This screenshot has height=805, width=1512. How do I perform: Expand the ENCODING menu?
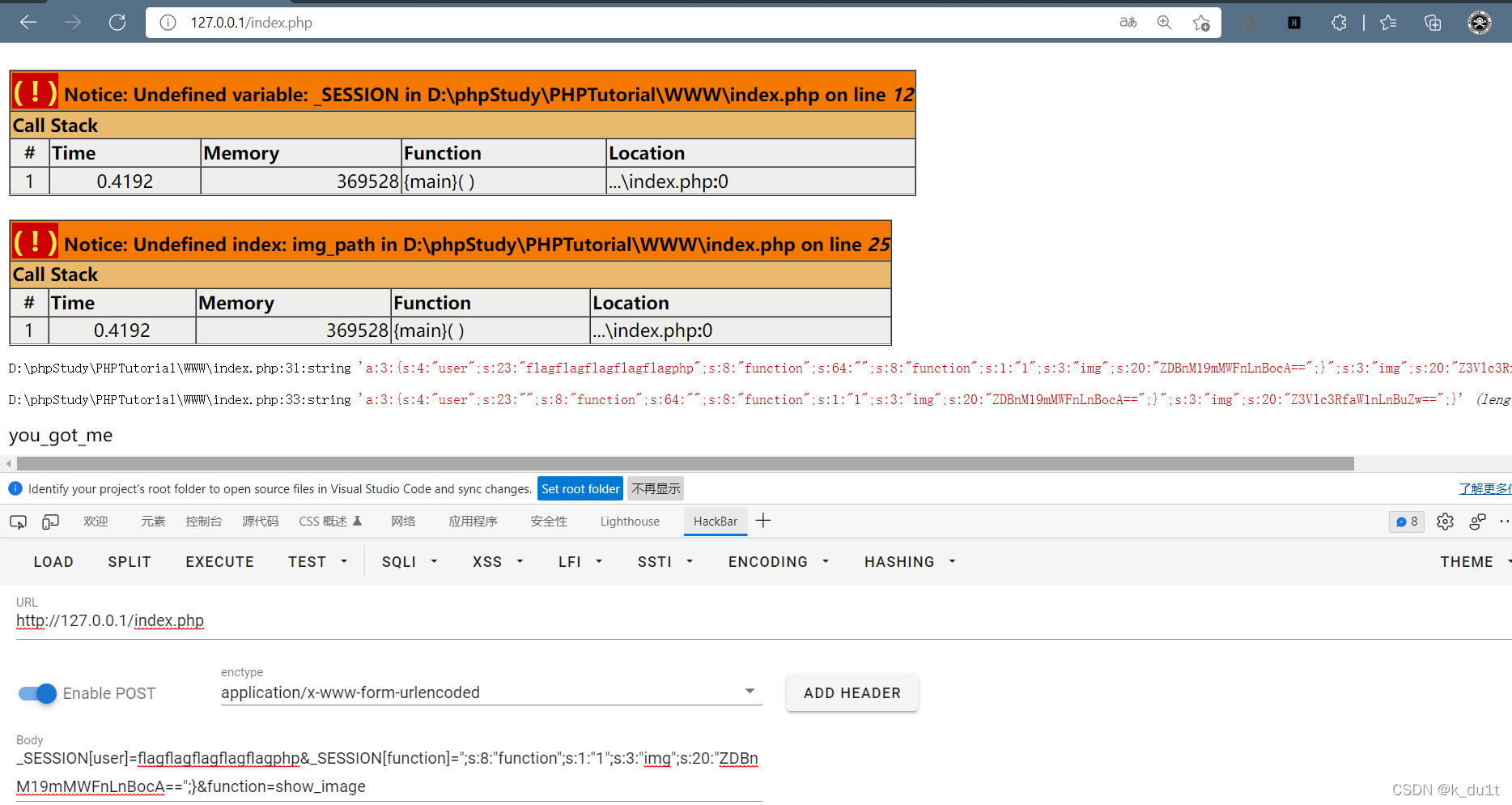coord(779,562)
